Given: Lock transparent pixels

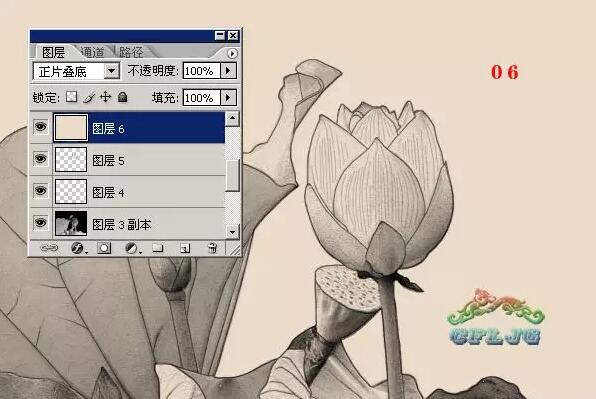Looking at the screenshot, I should pyautogui.click(x=71, y=97).
